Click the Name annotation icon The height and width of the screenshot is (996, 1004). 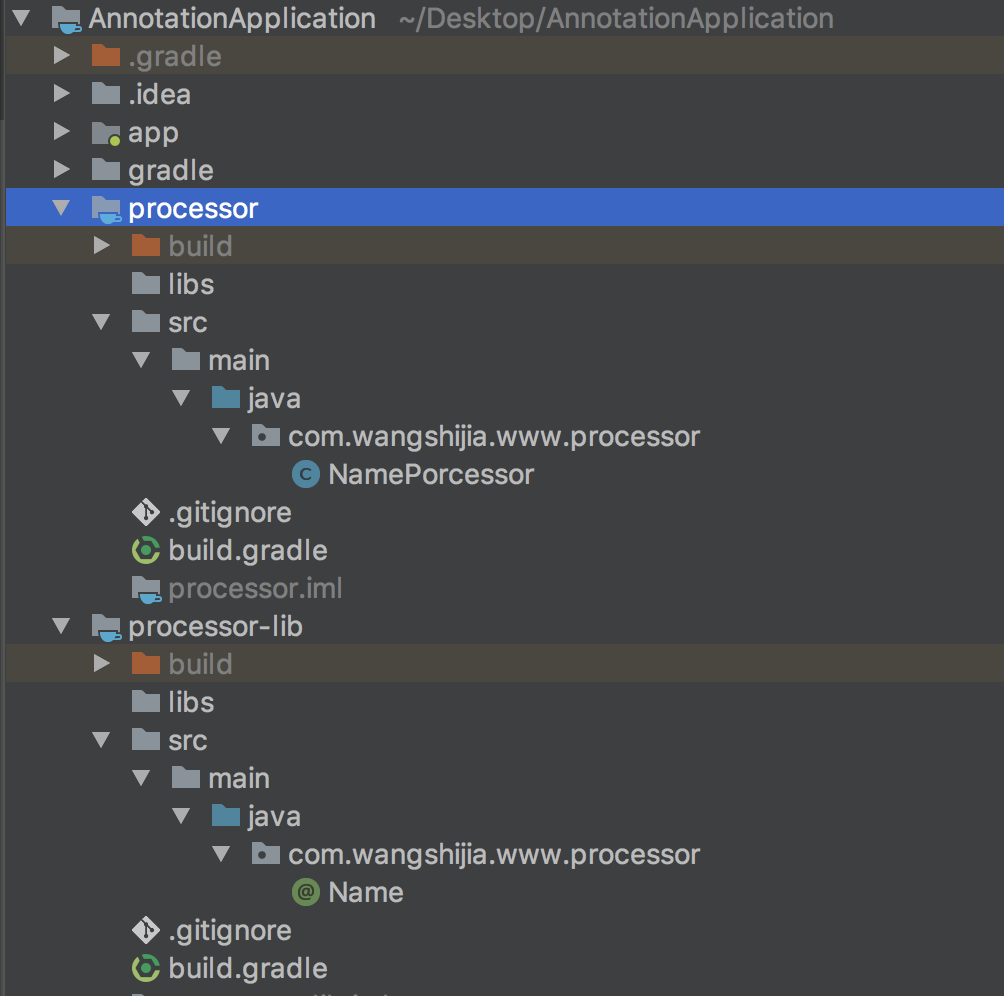pyautogui.click(x=305, y=892)
